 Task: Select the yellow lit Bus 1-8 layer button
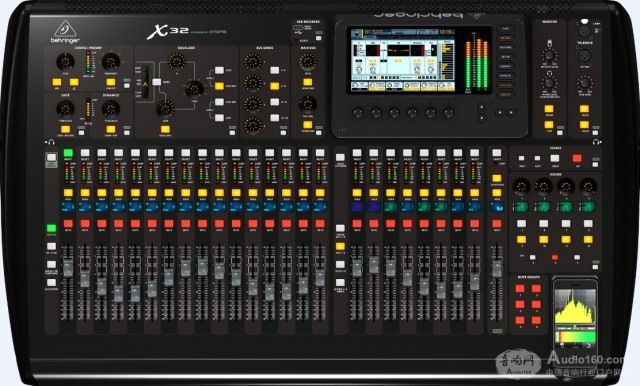tap(340, 246)
